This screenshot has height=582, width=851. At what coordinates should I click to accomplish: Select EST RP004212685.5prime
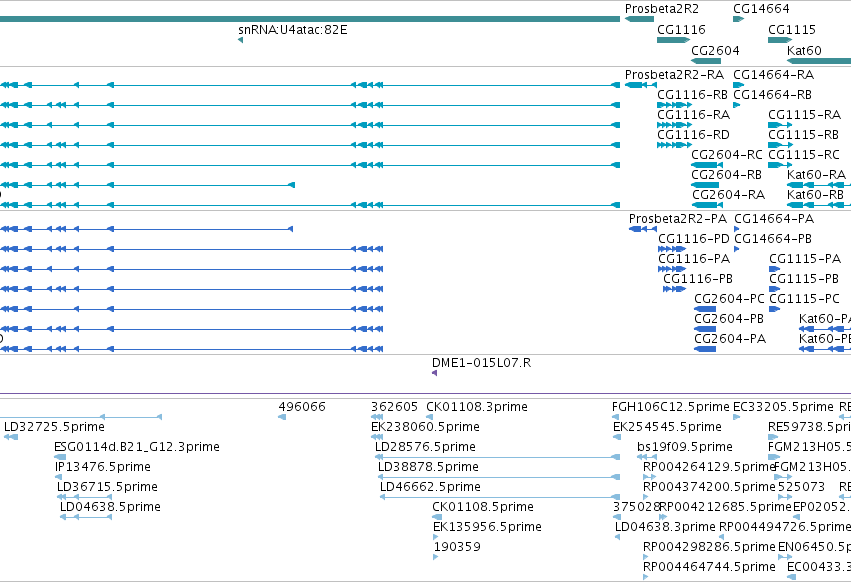pos(663,517)
